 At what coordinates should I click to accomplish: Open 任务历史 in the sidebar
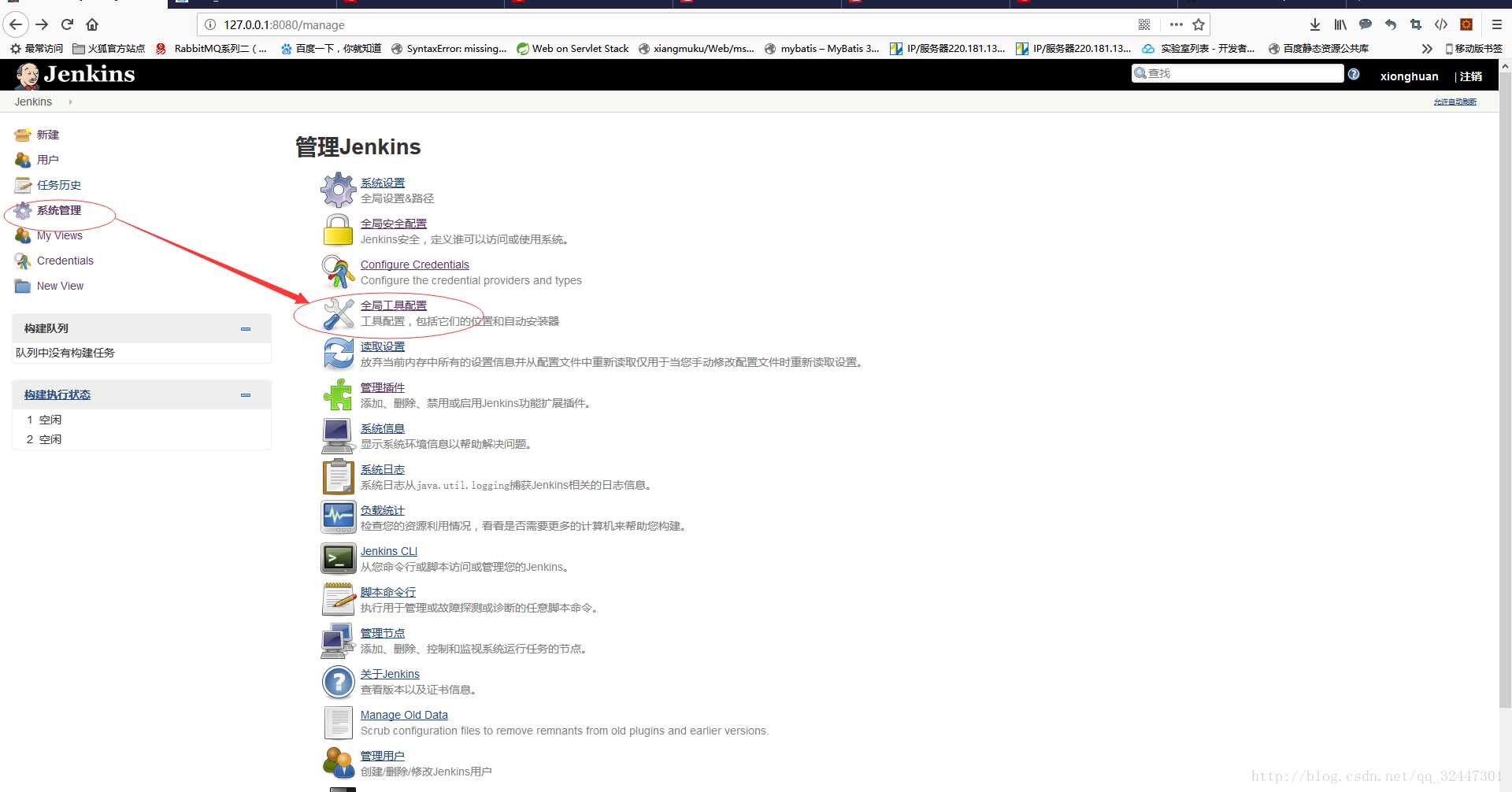tap(59, 185)
